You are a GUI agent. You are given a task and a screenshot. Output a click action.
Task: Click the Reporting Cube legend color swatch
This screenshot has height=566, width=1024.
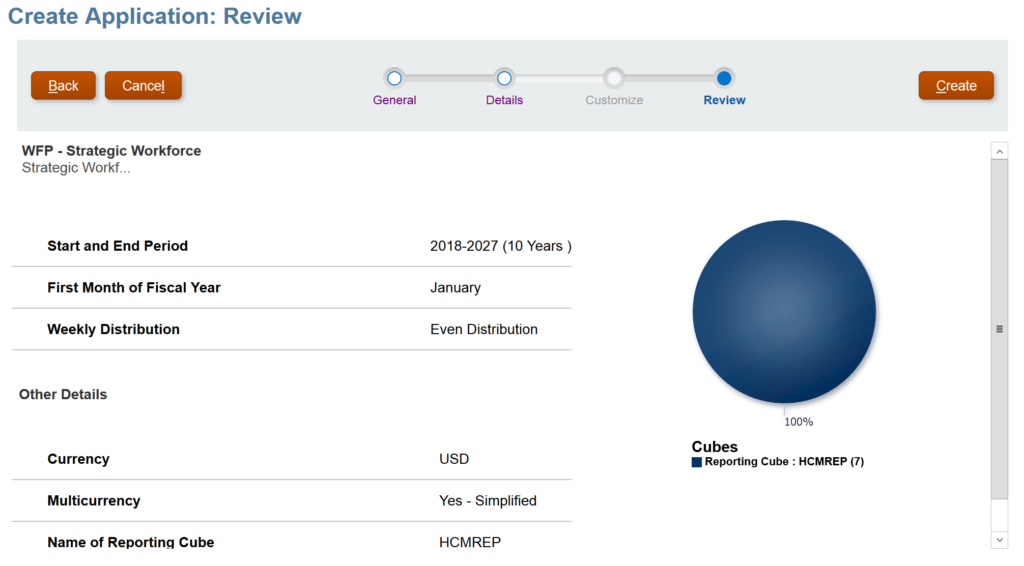tap(697, 462)
